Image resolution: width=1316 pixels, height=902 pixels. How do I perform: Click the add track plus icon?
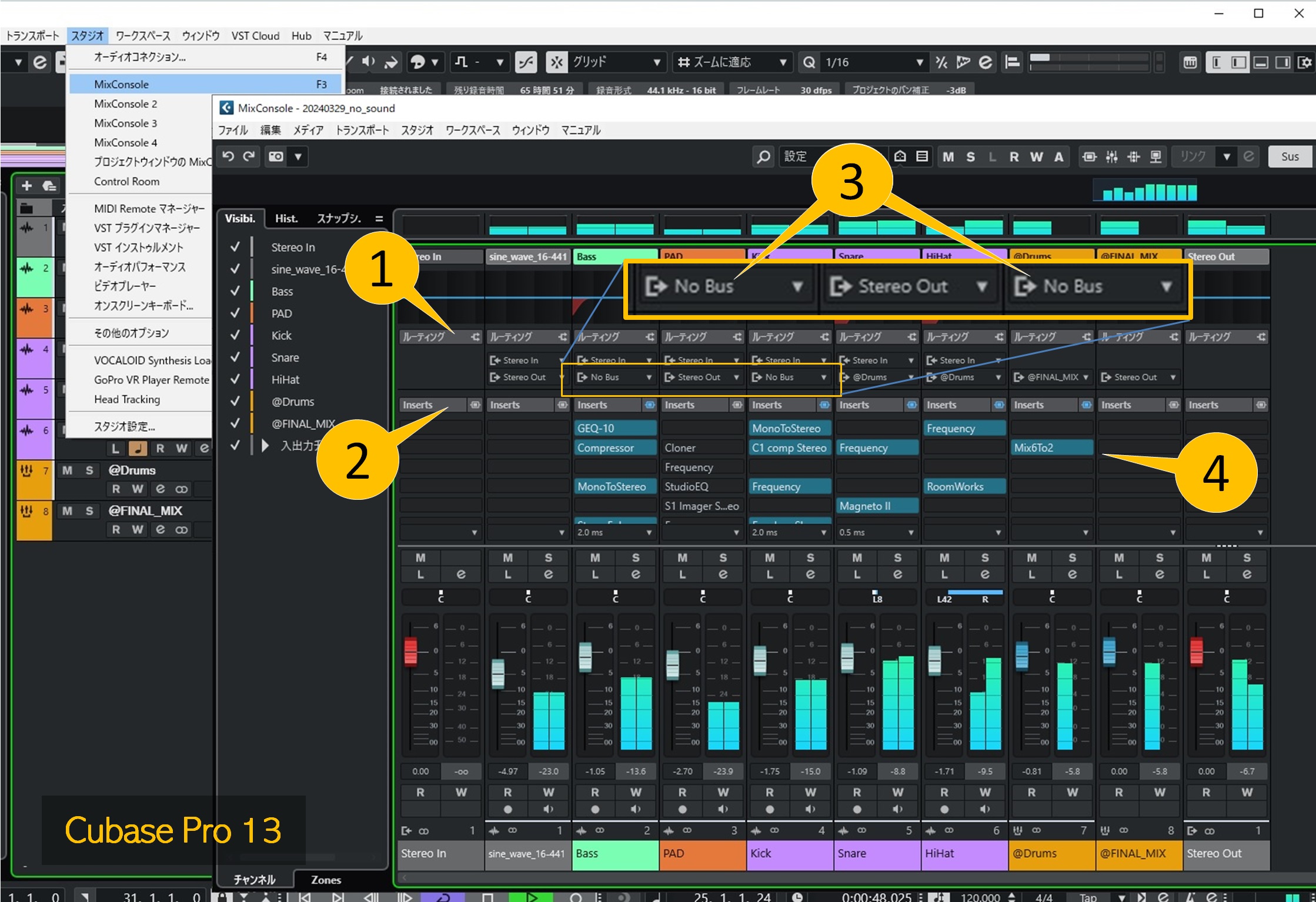[x=26, y=186]
